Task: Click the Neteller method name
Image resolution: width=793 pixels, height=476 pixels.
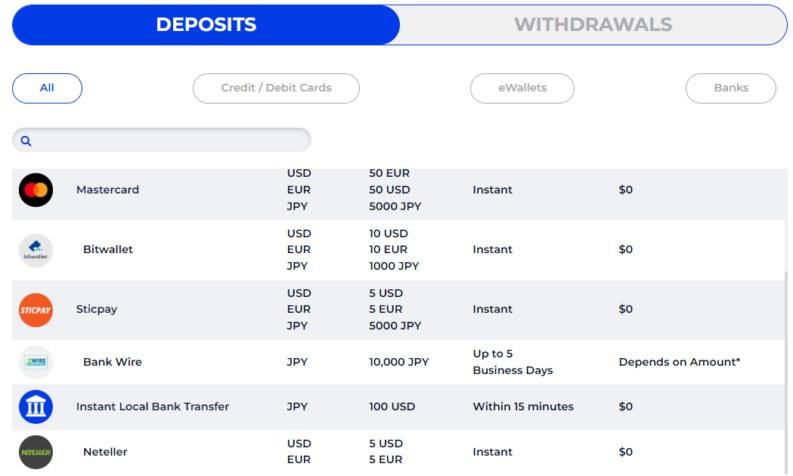Action: 105,452
